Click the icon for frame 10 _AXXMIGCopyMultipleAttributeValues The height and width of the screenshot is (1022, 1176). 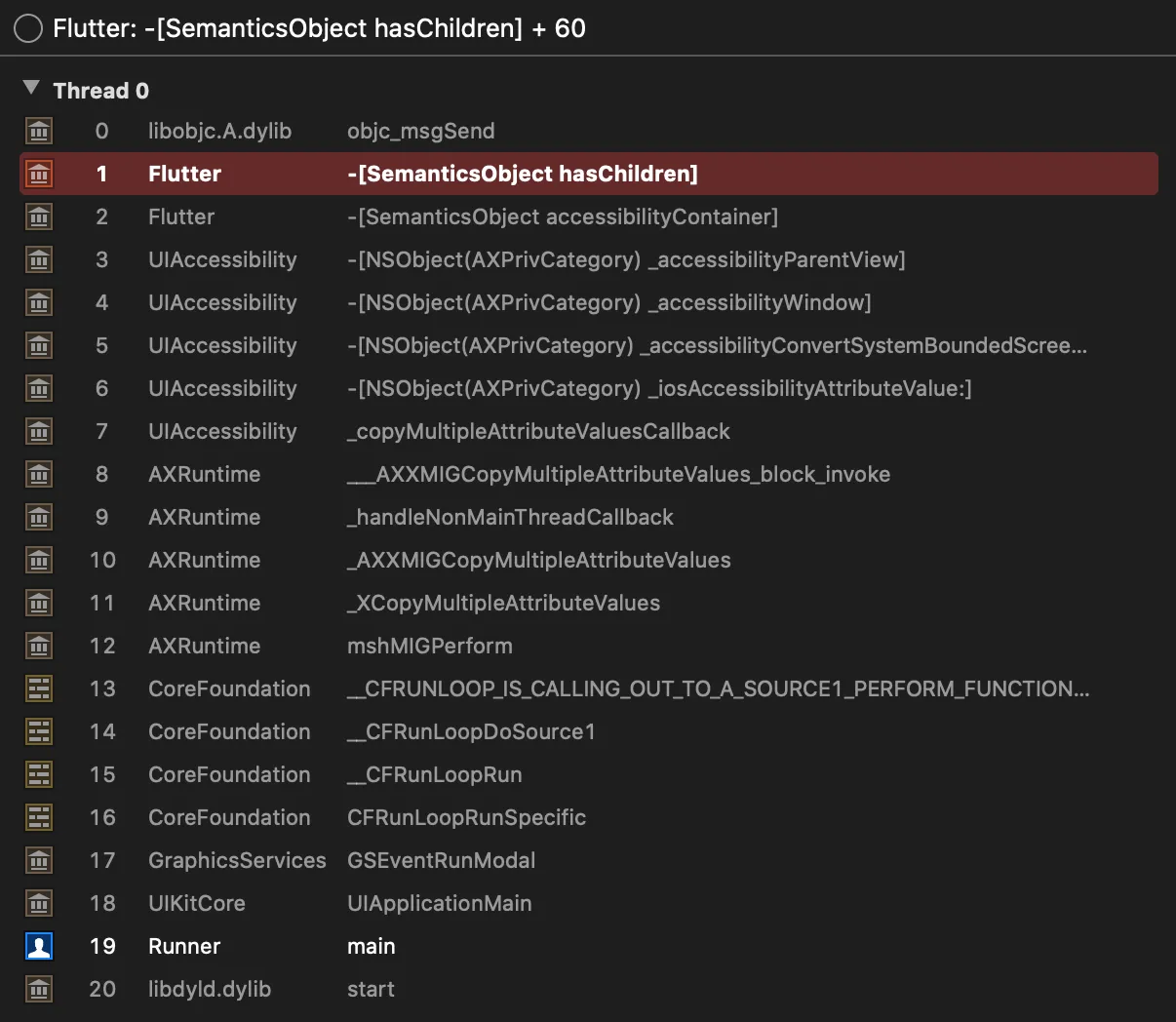pyautogui.click(x=39, y=560)
